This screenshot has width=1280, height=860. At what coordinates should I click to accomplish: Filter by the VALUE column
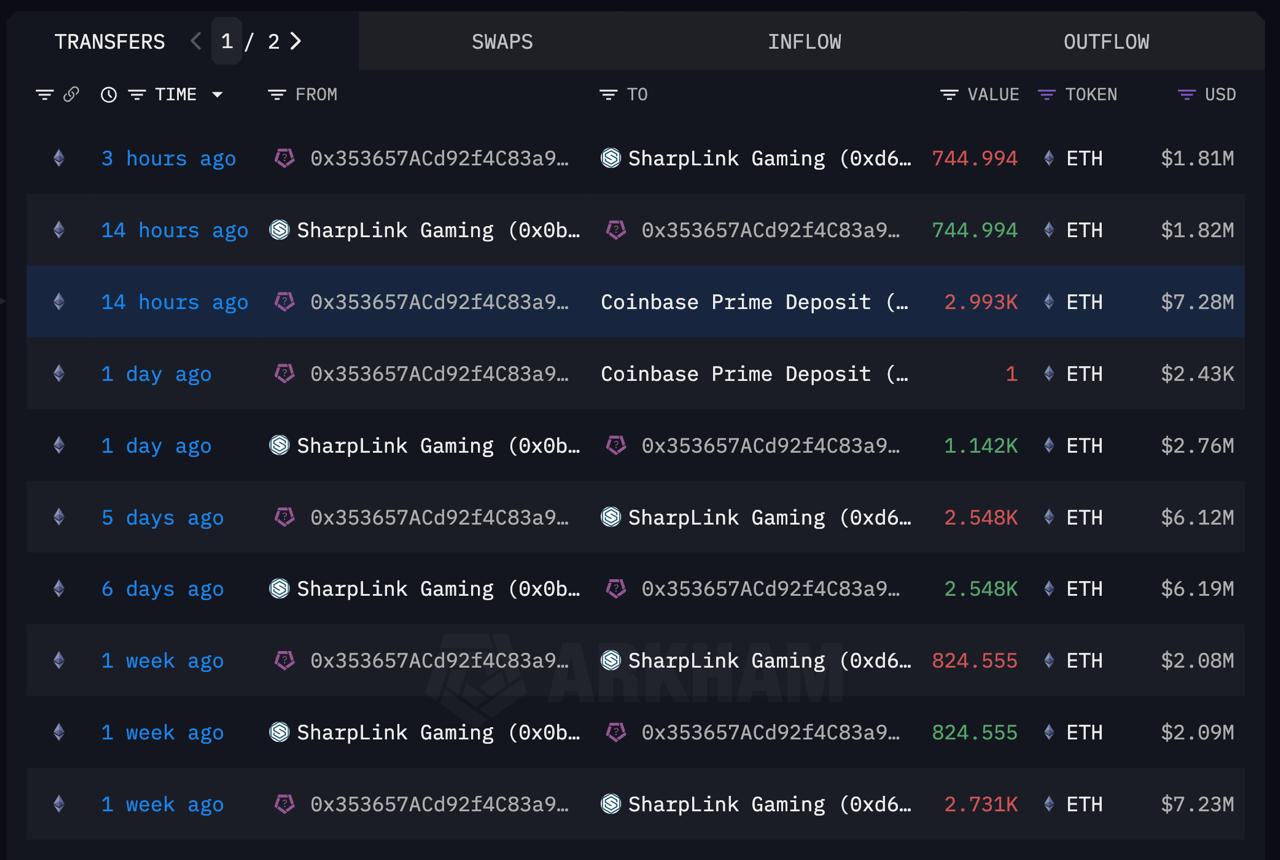point(949,95)
